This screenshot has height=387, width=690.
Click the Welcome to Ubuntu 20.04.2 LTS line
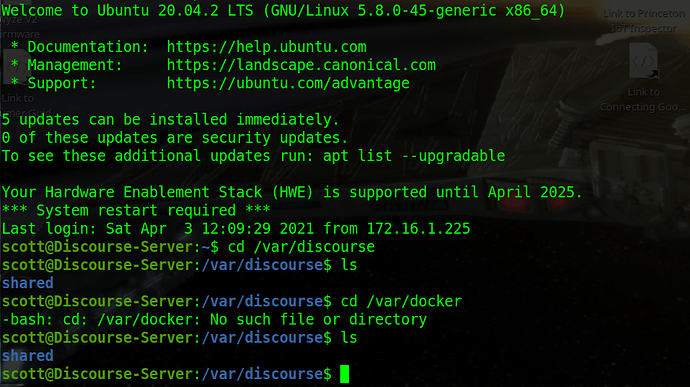283,10
